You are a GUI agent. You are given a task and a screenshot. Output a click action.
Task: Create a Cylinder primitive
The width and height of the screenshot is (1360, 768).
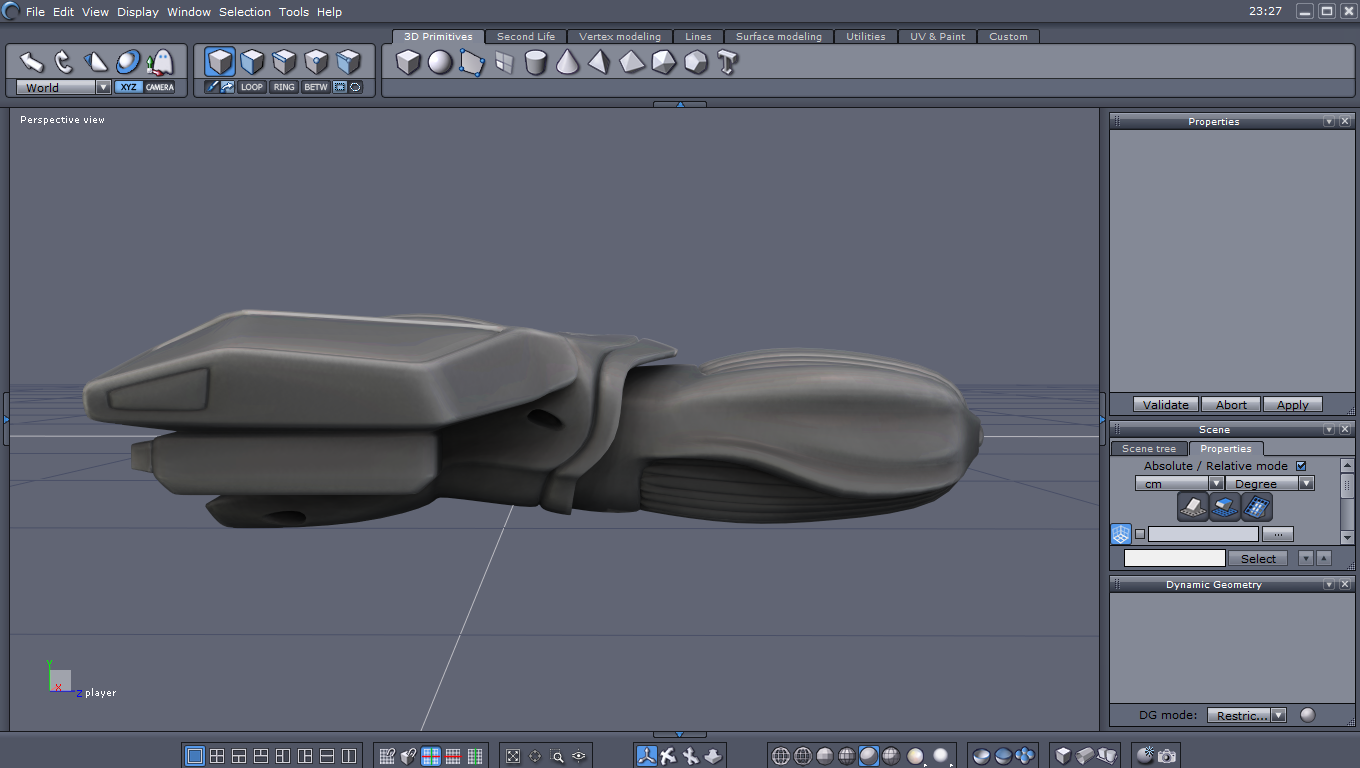click(536, 62)
